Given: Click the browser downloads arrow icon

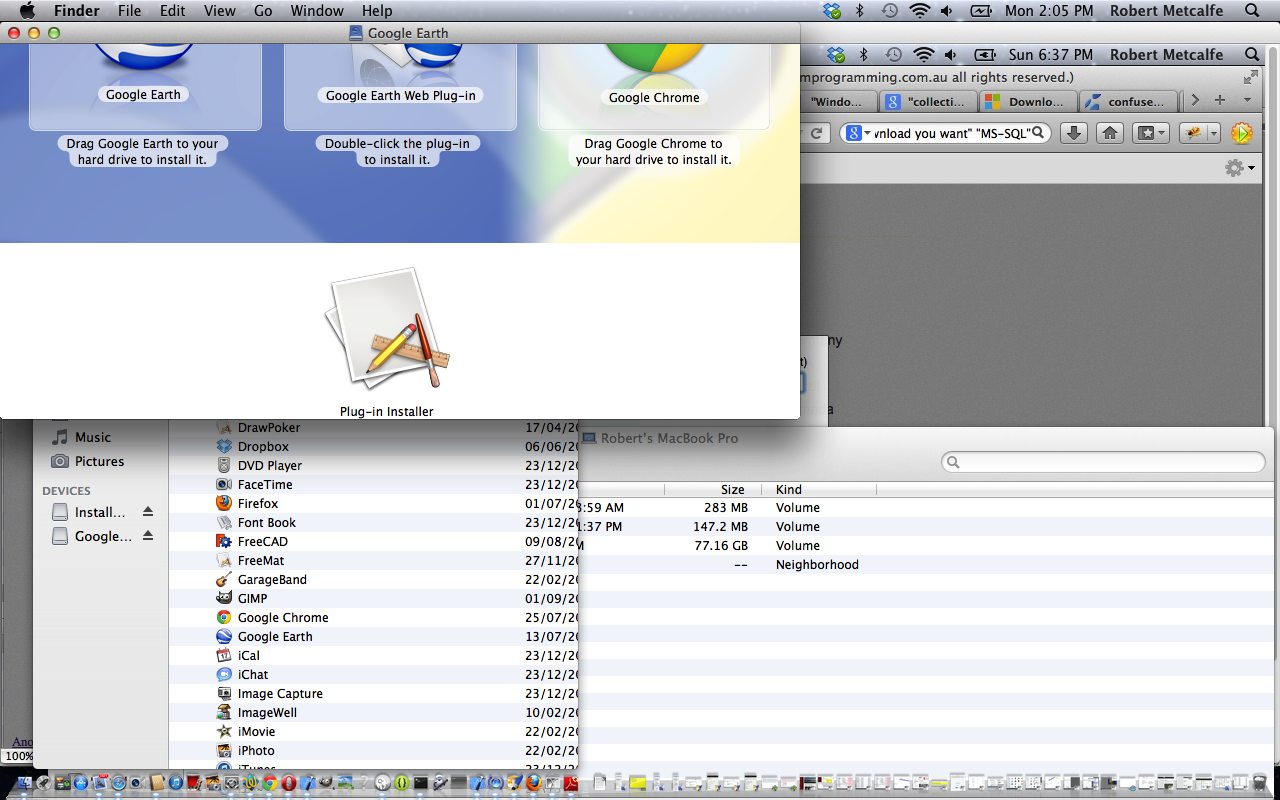Looking at the screenshot, I should click(x=1073, y=133).
